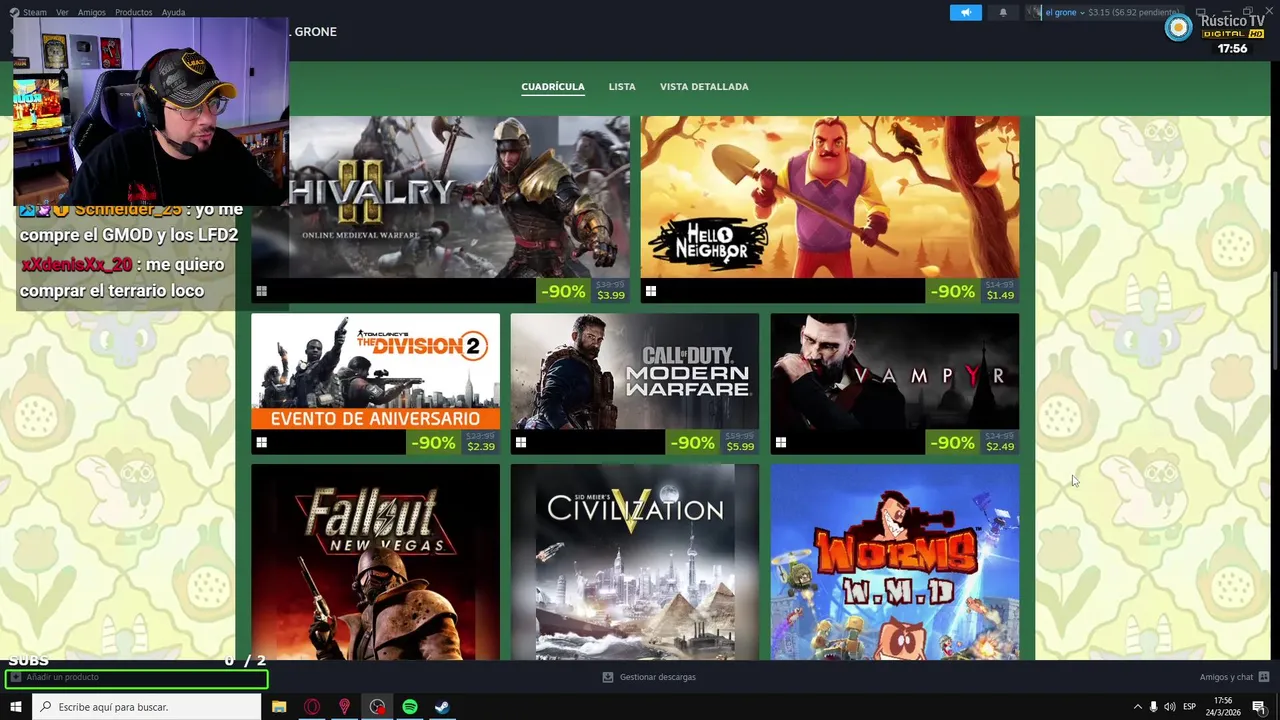This screenshot has height=720, width=1280.
Task: Open the Civilization V game tile
Action: click(635, 561)
